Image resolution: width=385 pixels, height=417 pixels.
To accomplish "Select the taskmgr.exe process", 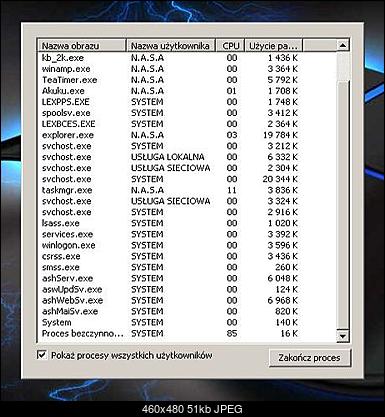I will coord(170,190).
